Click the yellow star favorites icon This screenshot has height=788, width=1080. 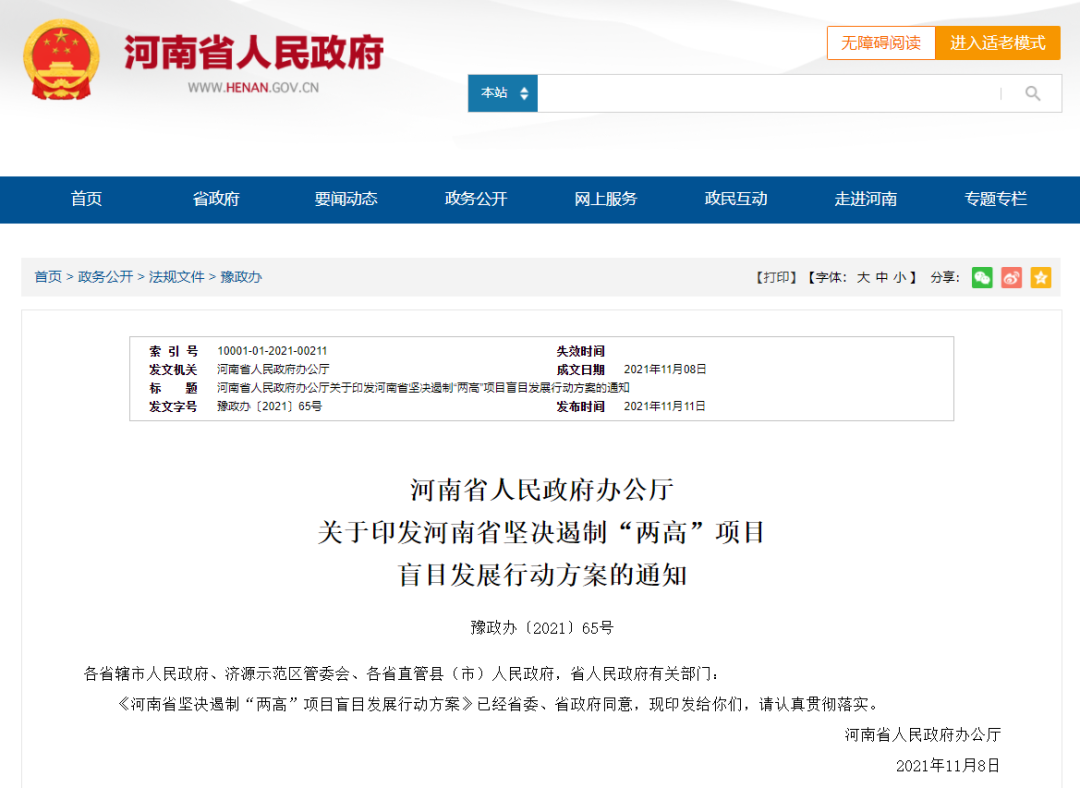pos(1040,277)
